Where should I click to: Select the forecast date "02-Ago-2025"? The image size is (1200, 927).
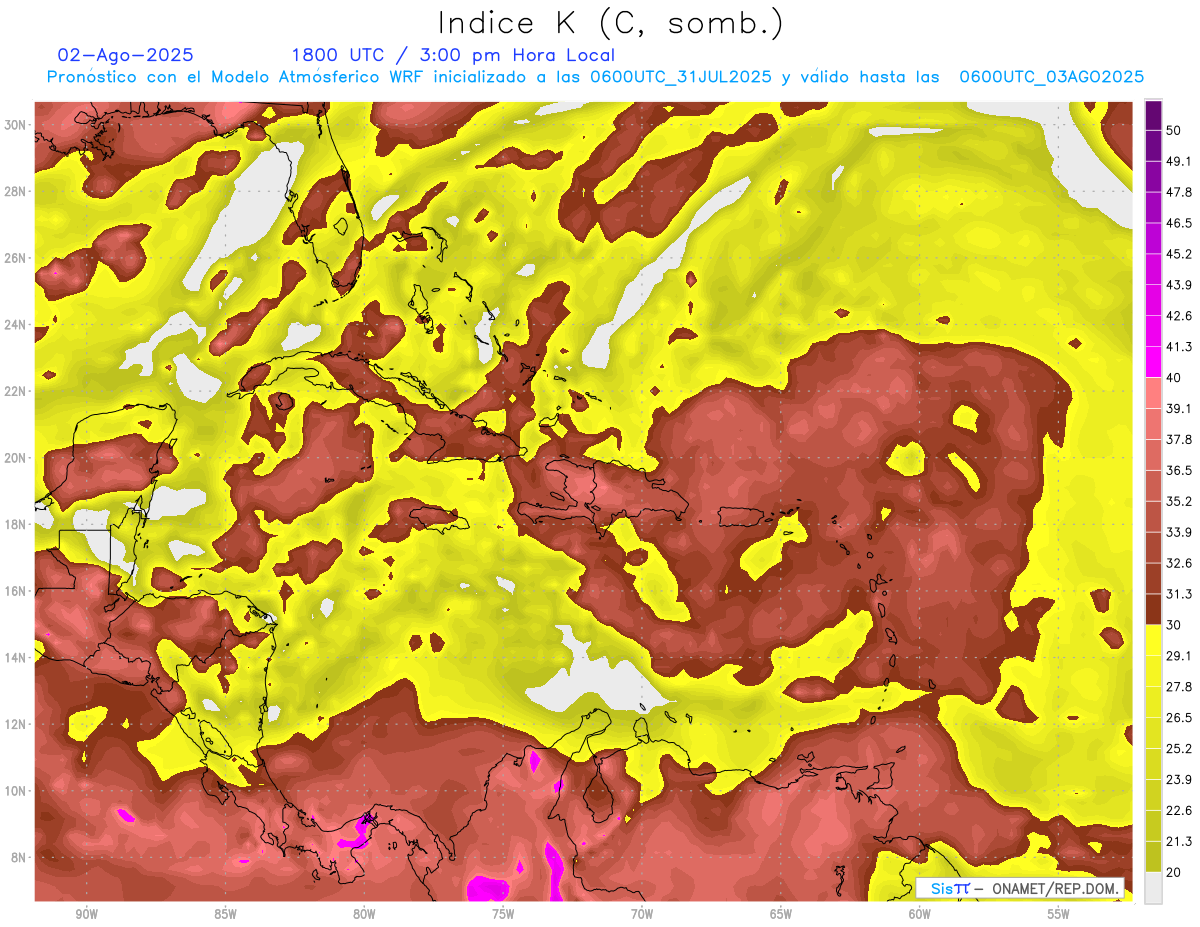click(x=126, y=55)
